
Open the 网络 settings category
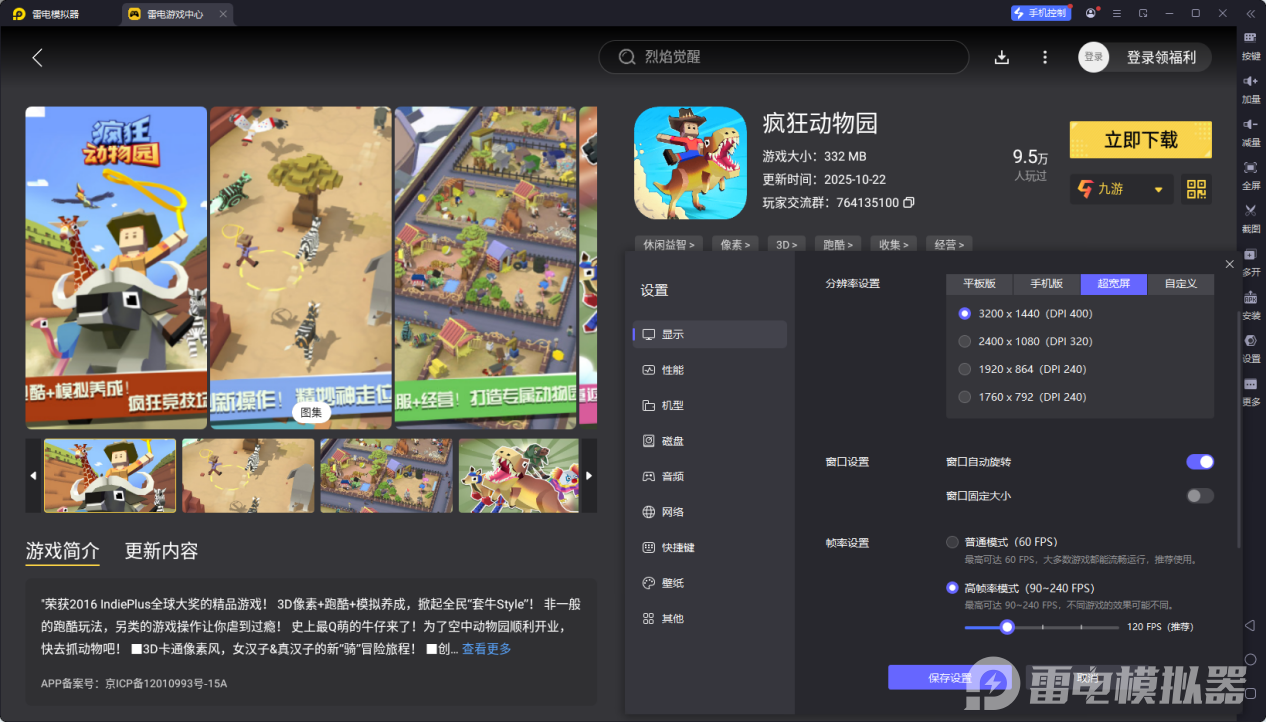710,512
